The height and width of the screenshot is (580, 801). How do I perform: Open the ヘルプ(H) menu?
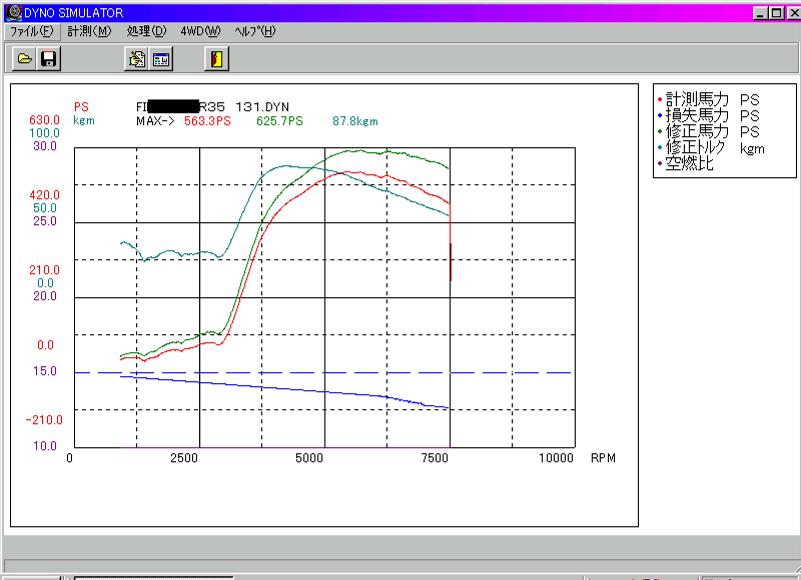(x=254, y=31)
